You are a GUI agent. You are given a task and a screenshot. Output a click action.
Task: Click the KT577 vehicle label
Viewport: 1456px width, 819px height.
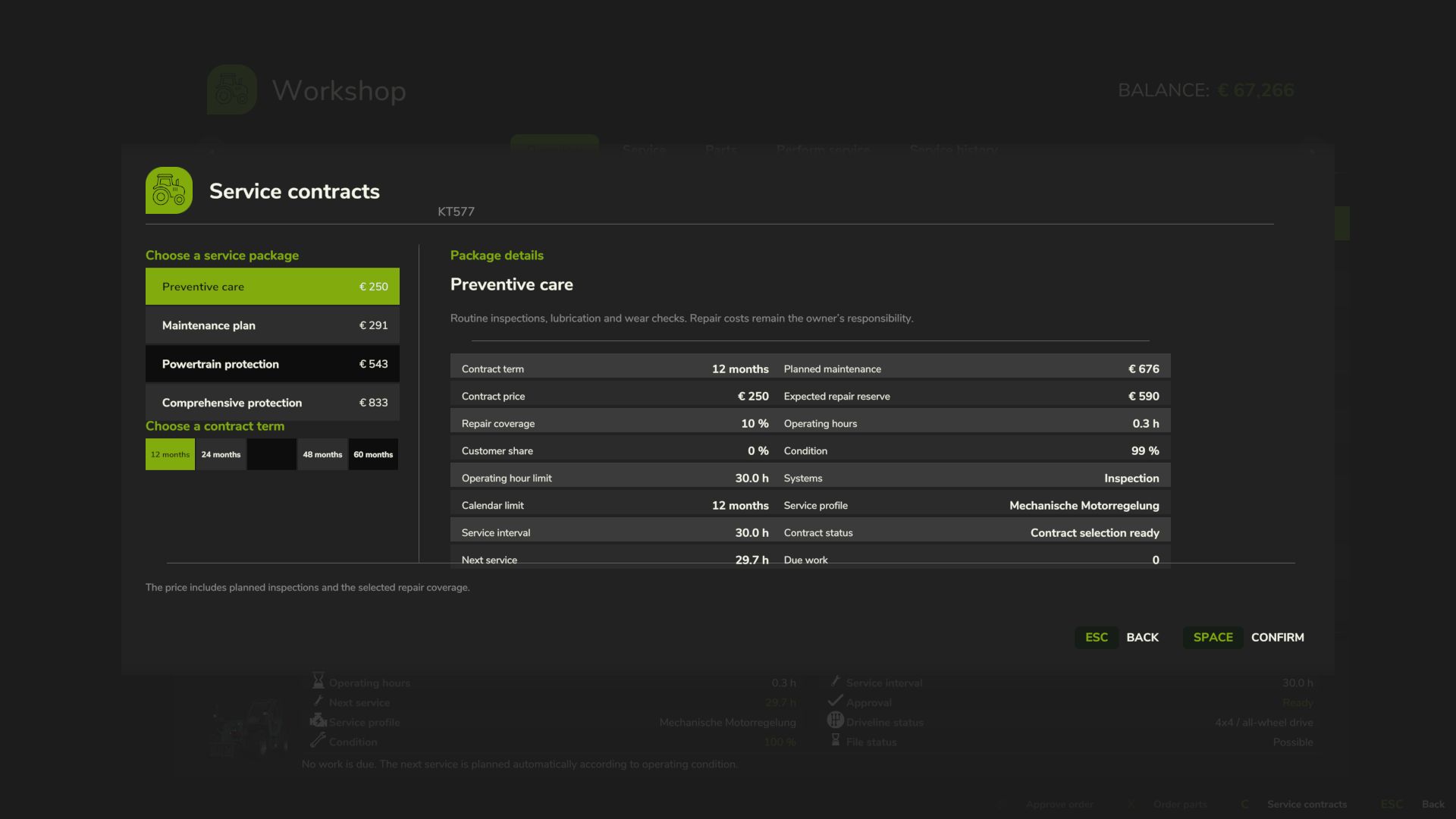456,212
